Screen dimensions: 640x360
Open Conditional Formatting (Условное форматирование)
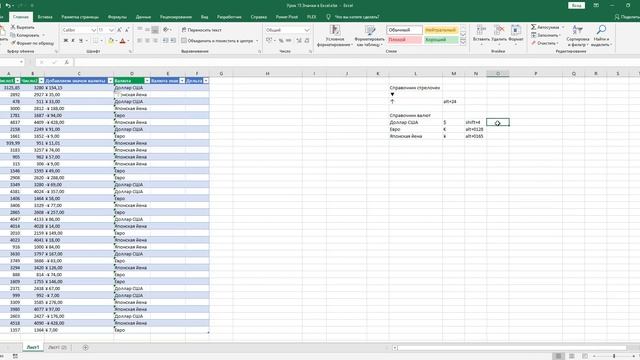pyautogui.click(x=335, y=36)
